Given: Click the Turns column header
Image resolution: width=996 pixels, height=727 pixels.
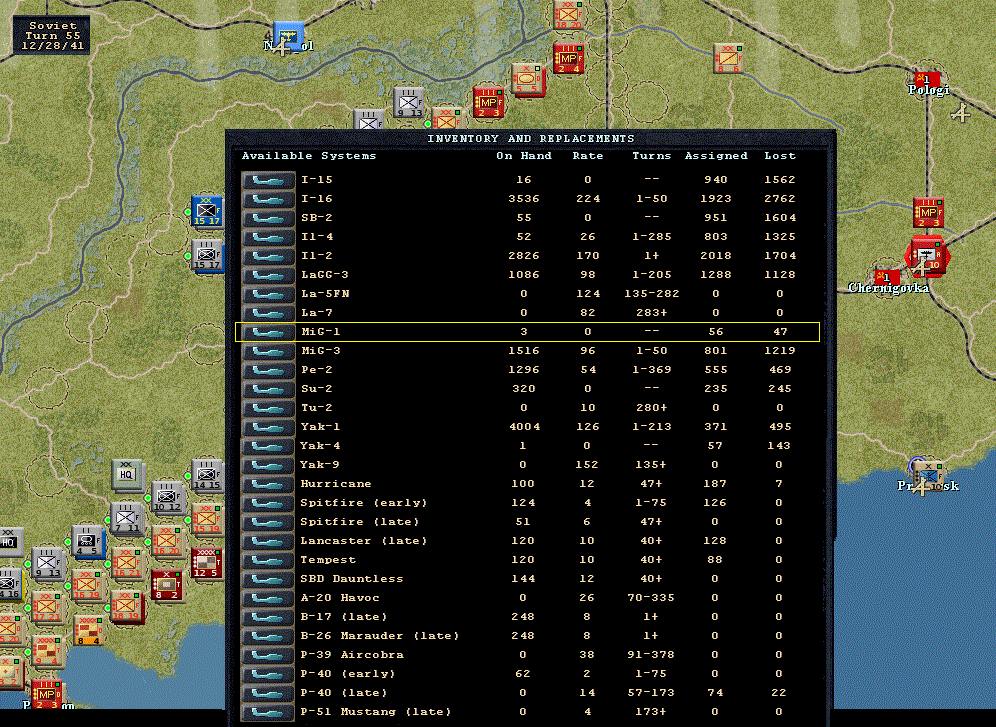Looking at the screenshot, I should click(x=652, y=156).
